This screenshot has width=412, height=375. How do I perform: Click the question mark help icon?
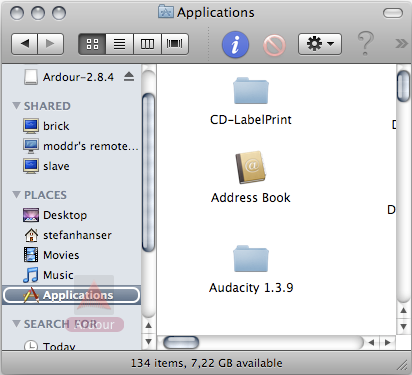click(x=366, y=43)
